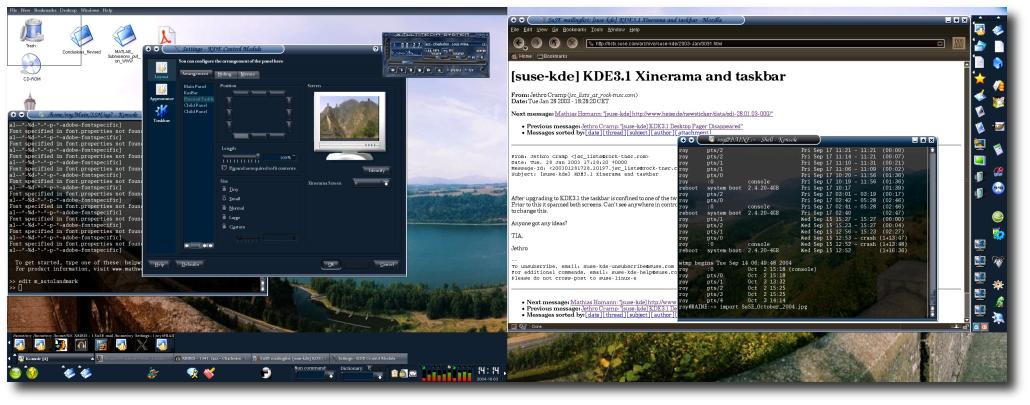Switch to the Hiding tab
This screenshot has height=405, width=1030.
click(x=224, y=74)
